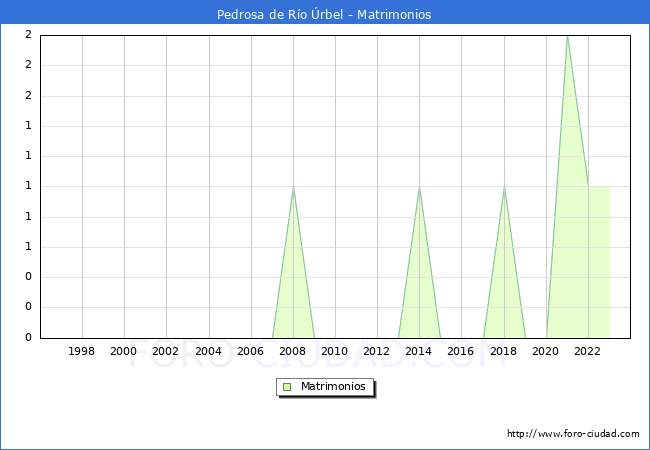Click the Matrimonios legend label
The height and width of the screenshot is (450, 650).
click(x=333, y=386)
